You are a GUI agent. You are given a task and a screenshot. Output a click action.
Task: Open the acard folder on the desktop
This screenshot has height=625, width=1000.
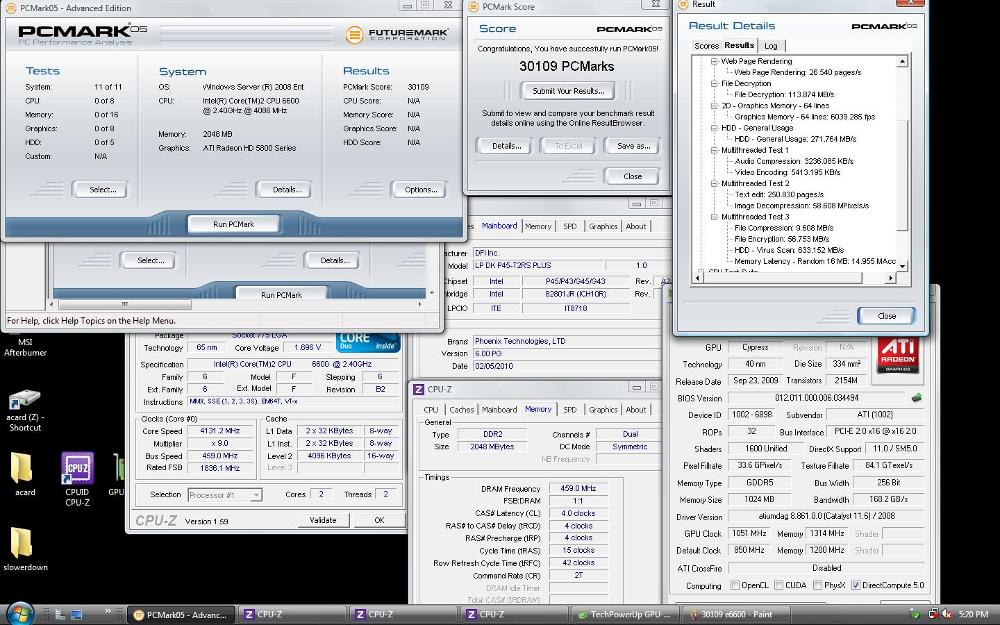[x=22, y=468]
